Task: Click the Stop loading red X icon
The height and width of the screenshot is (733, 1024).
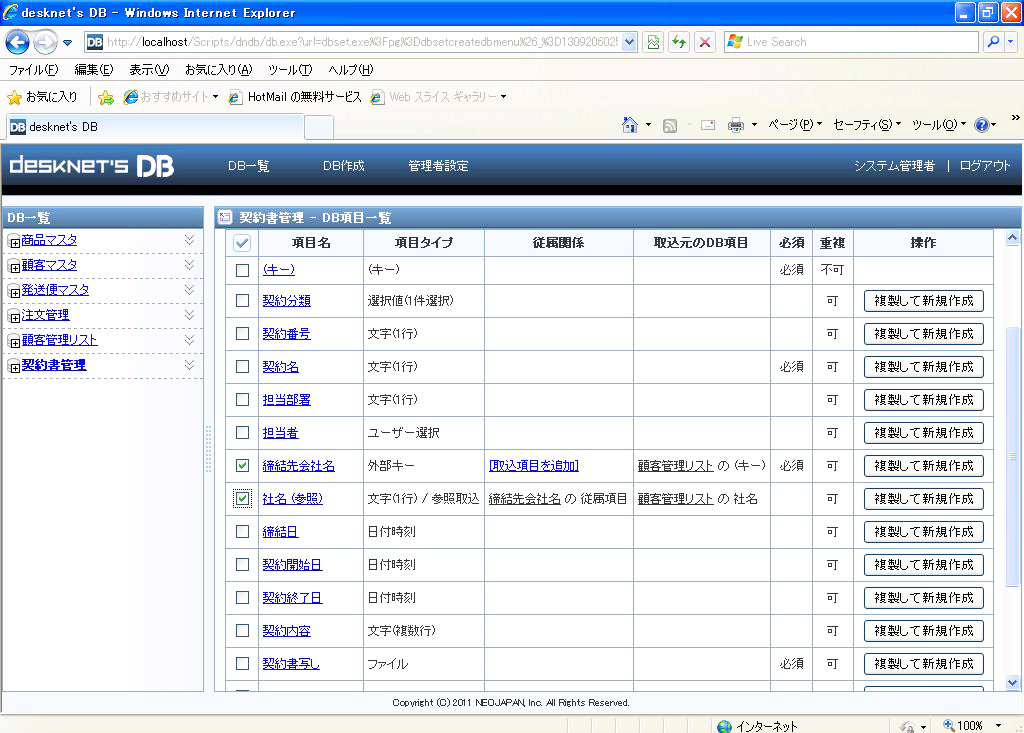Action: click(x=705, y=42)
